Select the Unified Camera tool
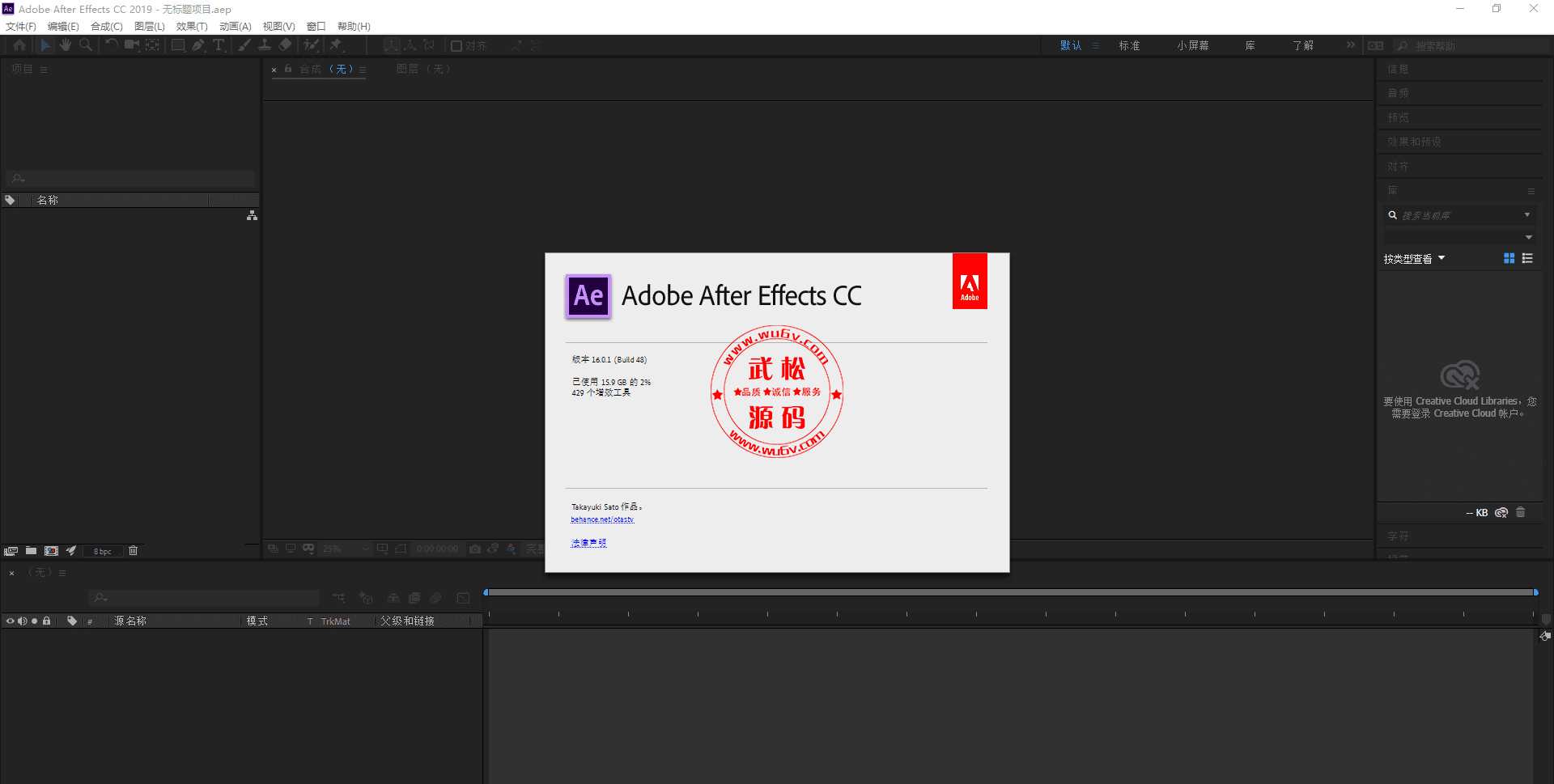The image size is (1554, 784). [131, 45]
